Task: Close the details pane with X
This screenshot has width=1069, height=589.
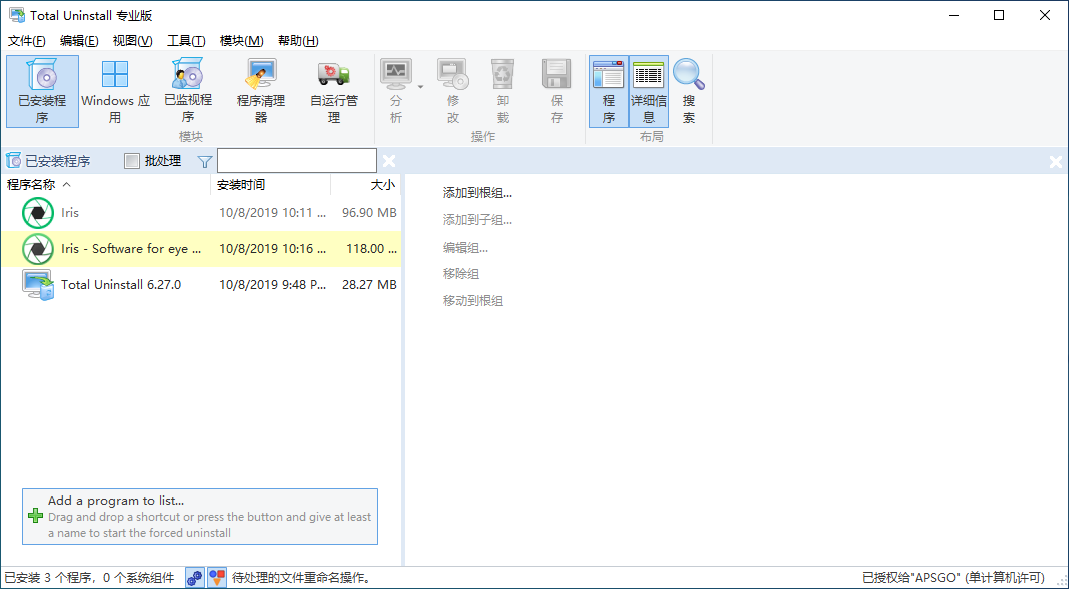Action: pyautogui.click(x=1055, y=162)
